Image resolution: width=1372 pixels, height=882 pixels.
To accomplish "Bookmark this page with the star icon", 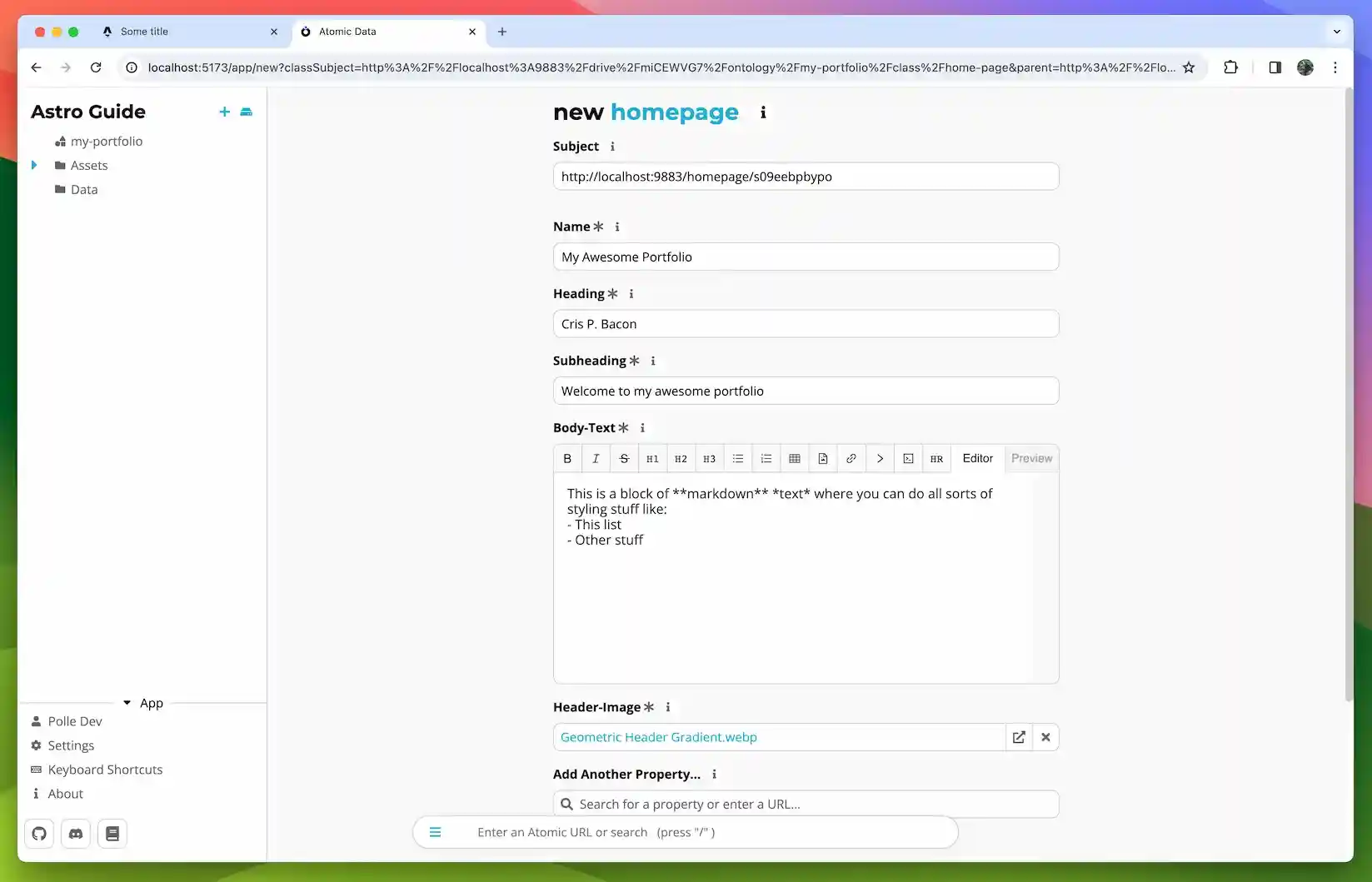I will pyautogui.click(x=1189, y=67).
